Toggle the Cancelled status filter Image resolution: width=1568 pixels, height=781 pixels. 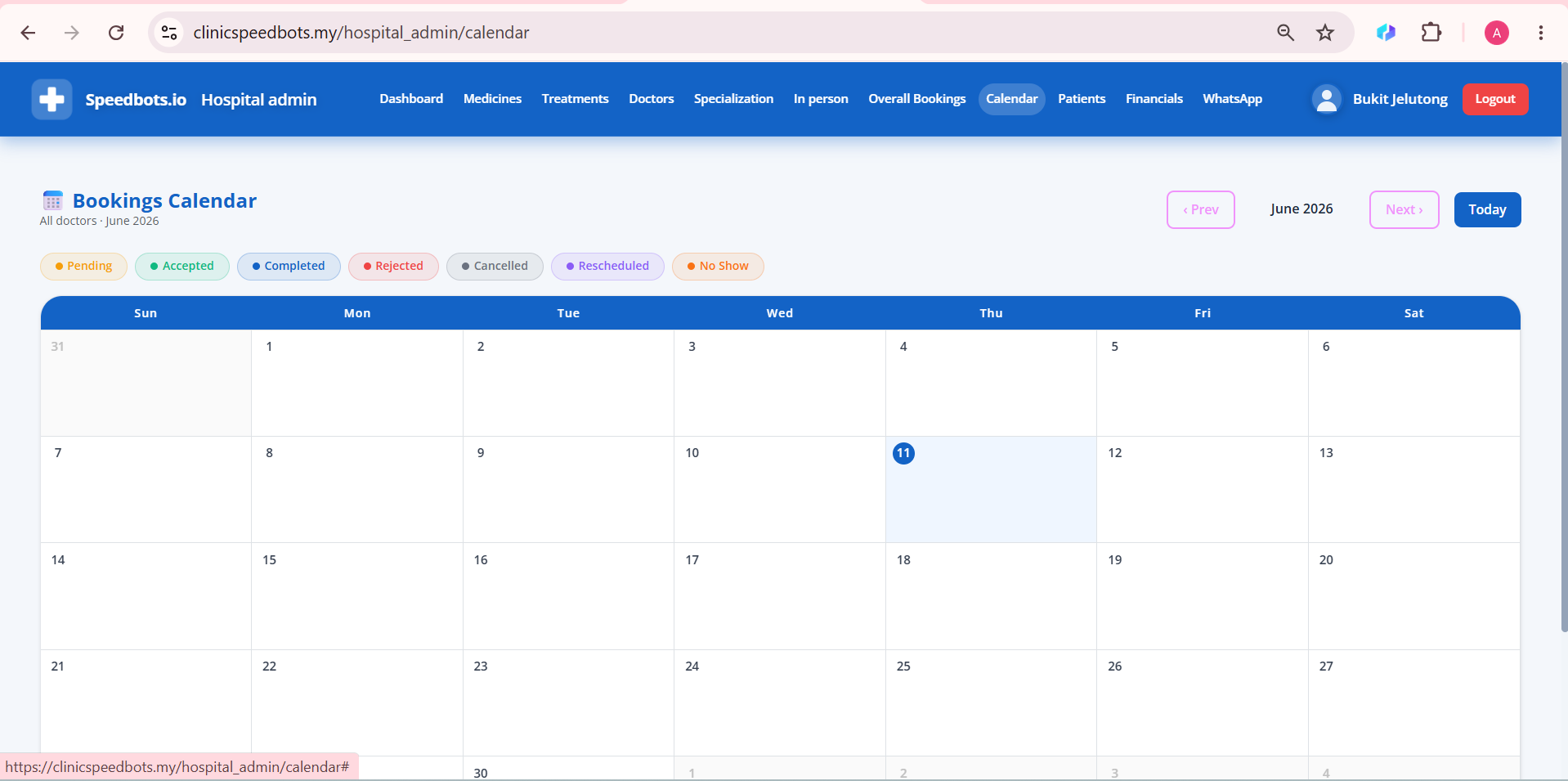[495, 266]
